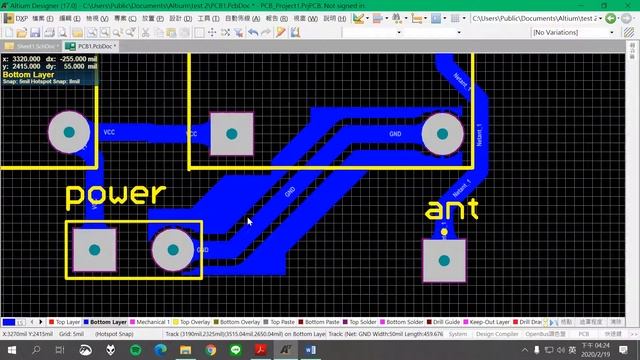Select the Top Layer tab
The image size is (640, 360).
pyautogui.click(x=64, y=322)
